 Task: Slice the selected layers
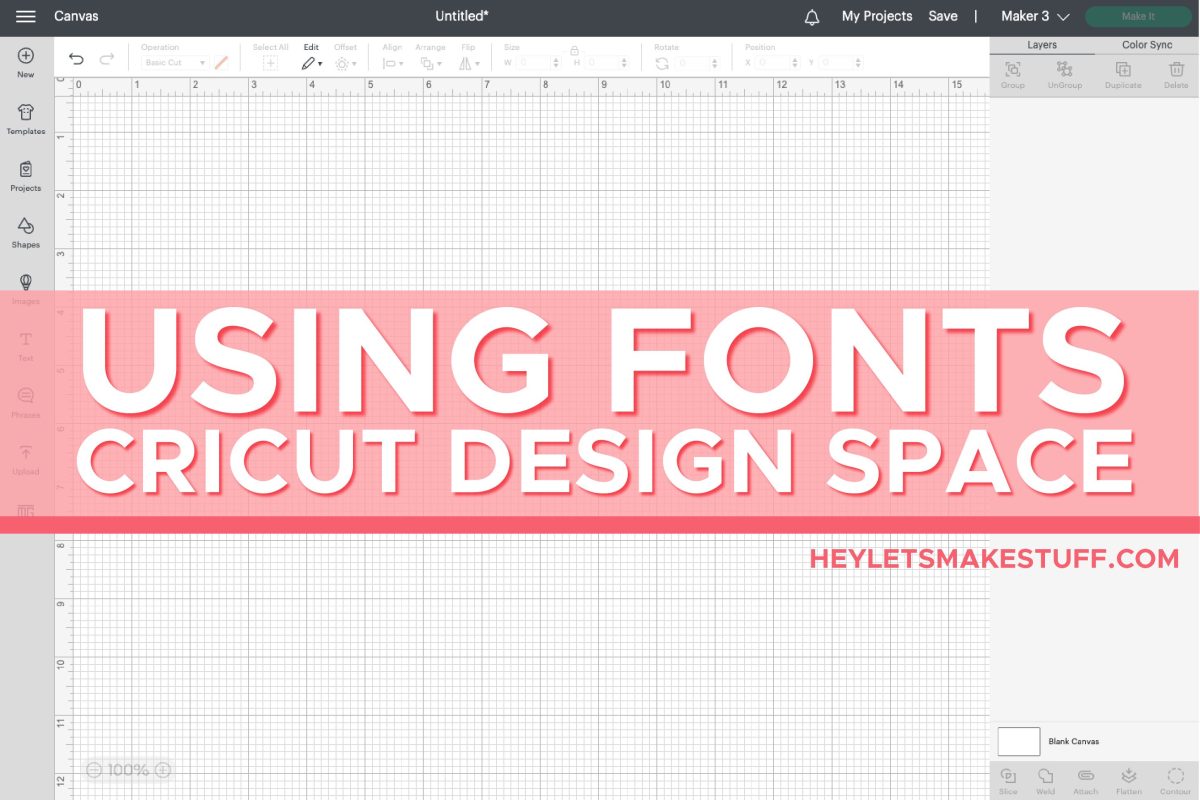[x=1008, y=781]
